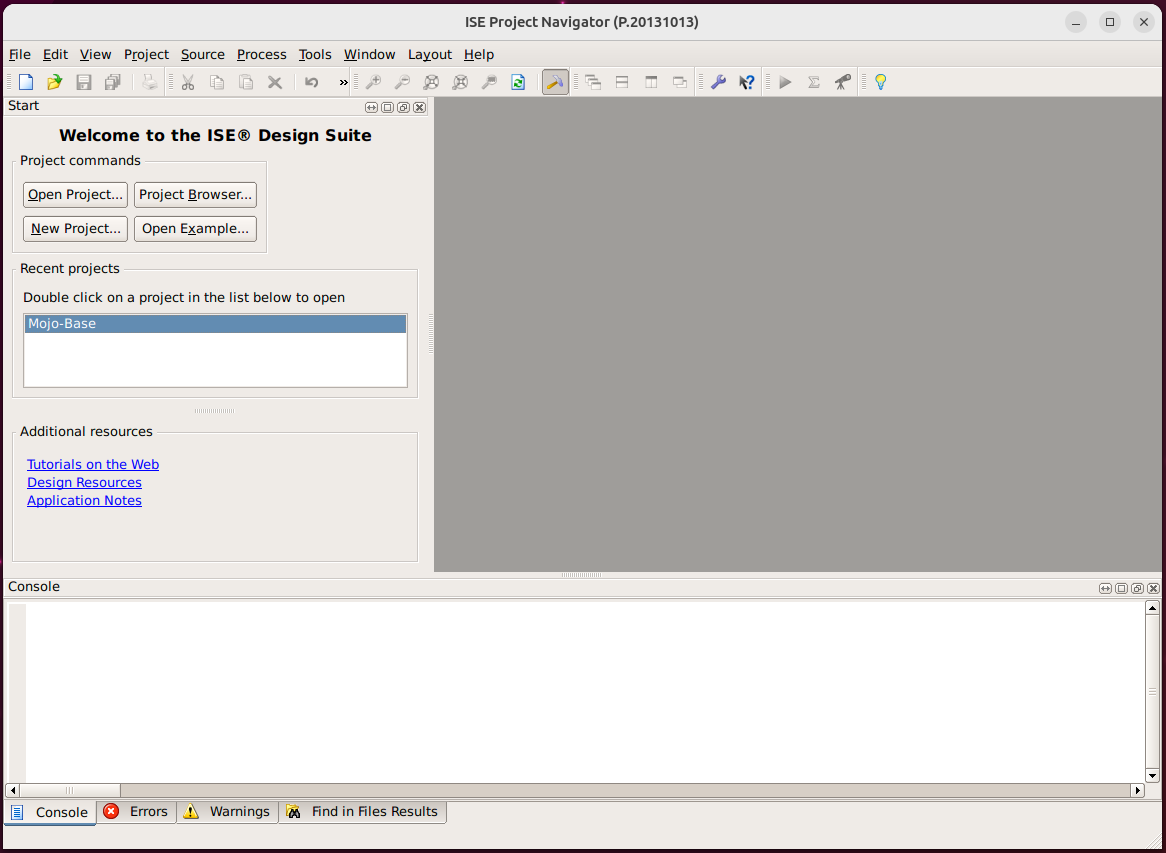This screenshot has height=853, width=1166.
Task: Click the Sigma summary icon
Action: [814, 82]
